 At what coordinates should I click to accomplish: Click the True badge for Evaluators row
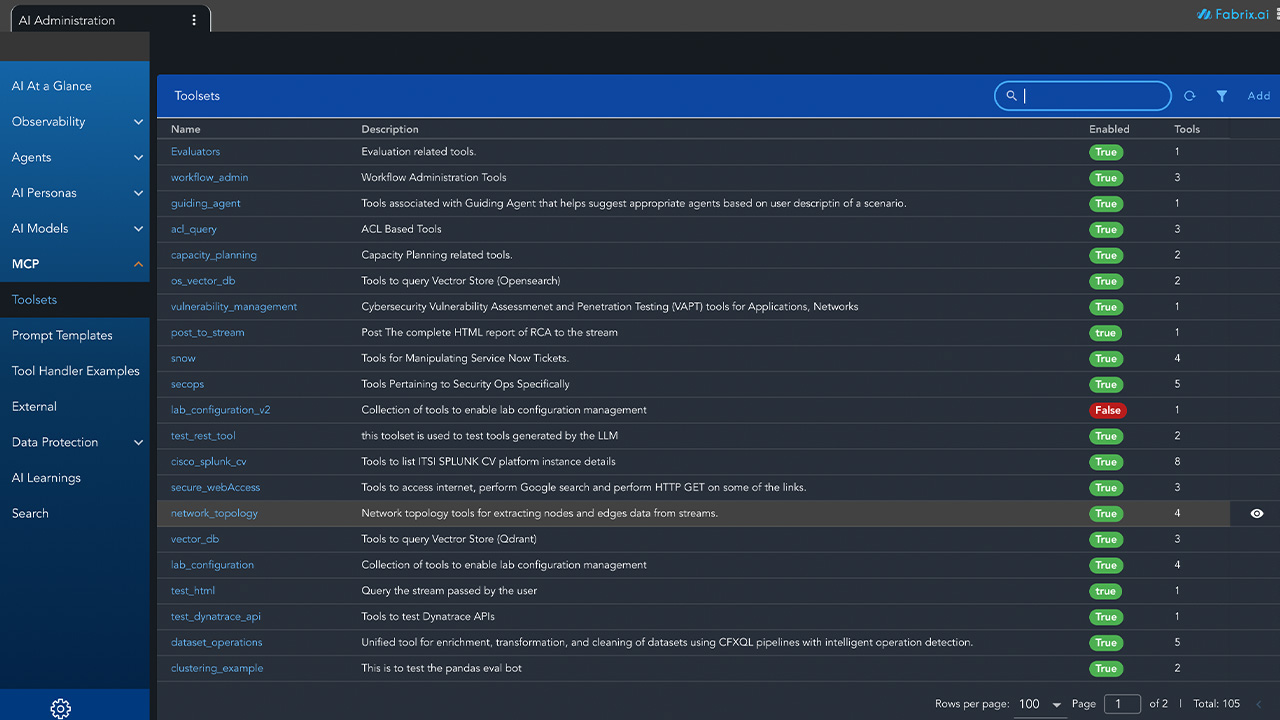pyautogui.click(x=1106, y=152)
